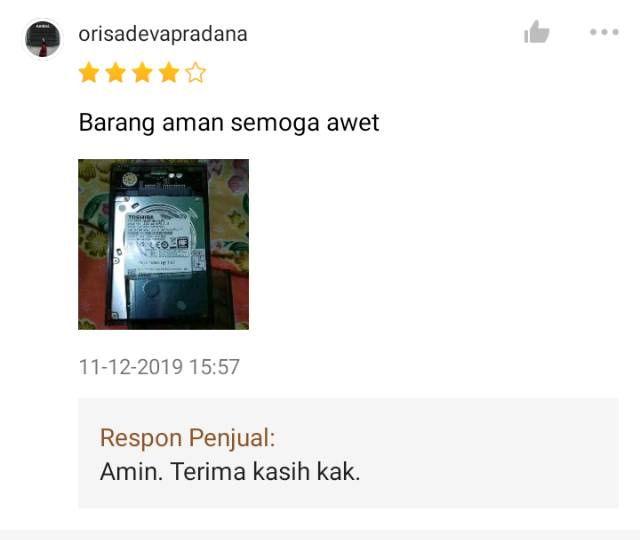This screenshot has height=540, width=640.
Task: Click the gray divider bar below the review
Action: point(320,535)
